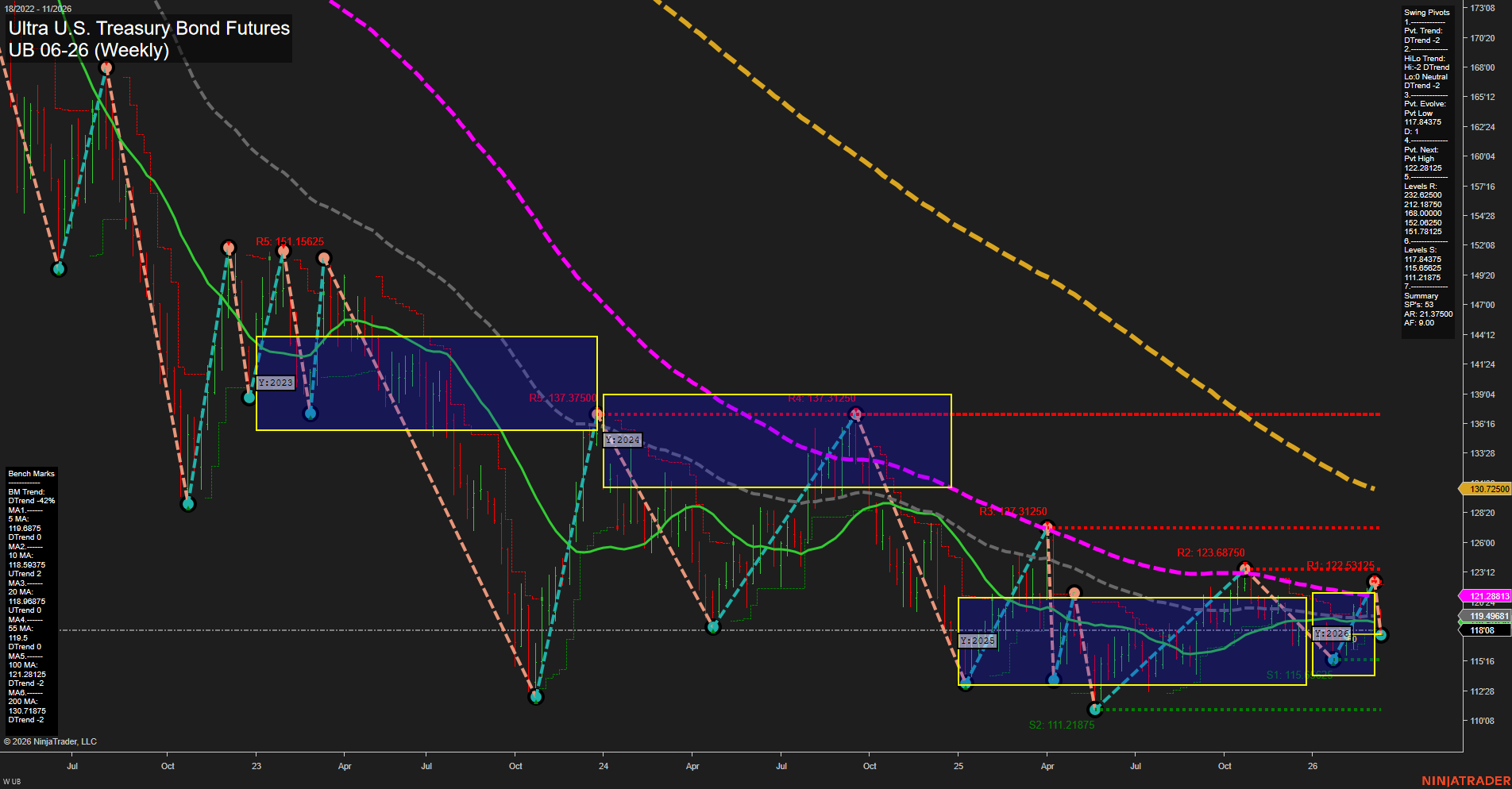Click the © 2026 NinjaTrader, LLC text
Image resolution: width=1512 pixels, height=789 pixels.
coord(50,741)
